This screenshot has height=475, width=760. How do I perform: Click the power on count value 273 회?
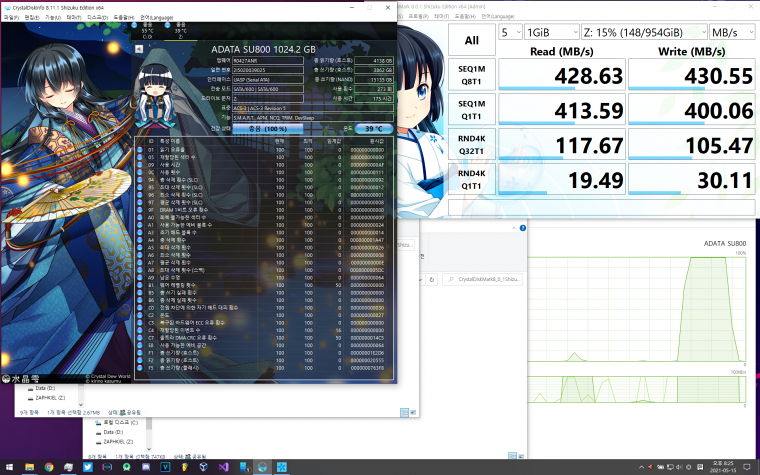(x=374, y=89)
